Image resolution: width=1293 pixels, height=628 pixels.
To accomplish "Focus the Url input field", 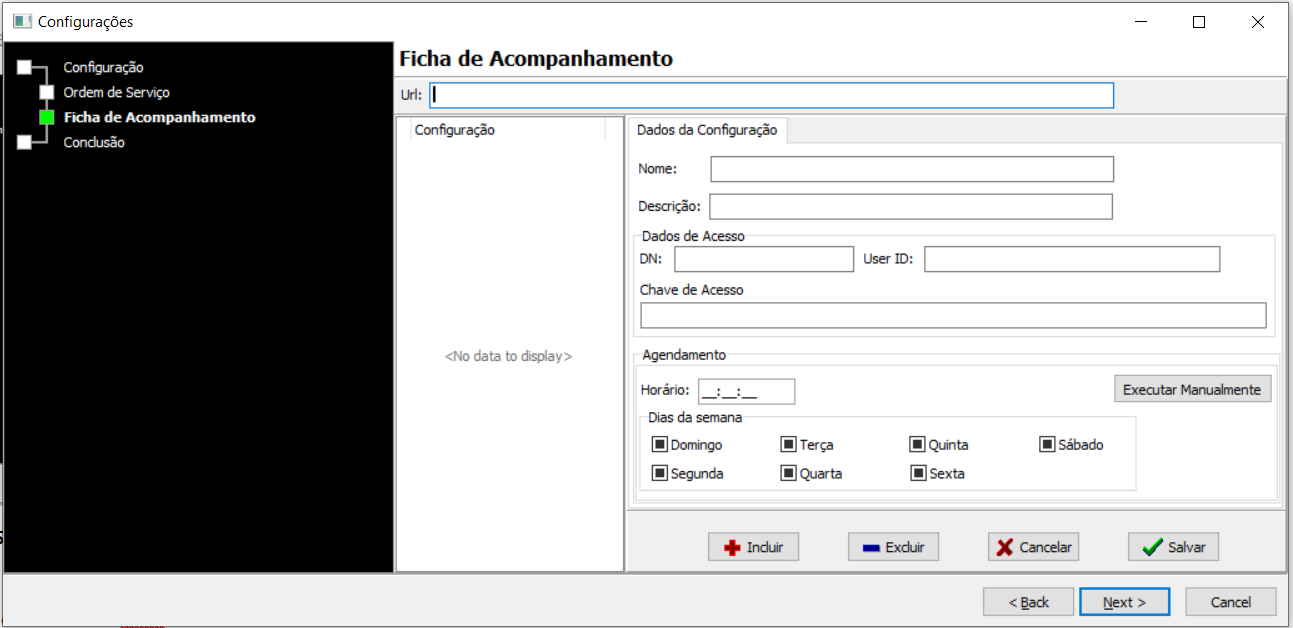I will click(x=771, y=95).
